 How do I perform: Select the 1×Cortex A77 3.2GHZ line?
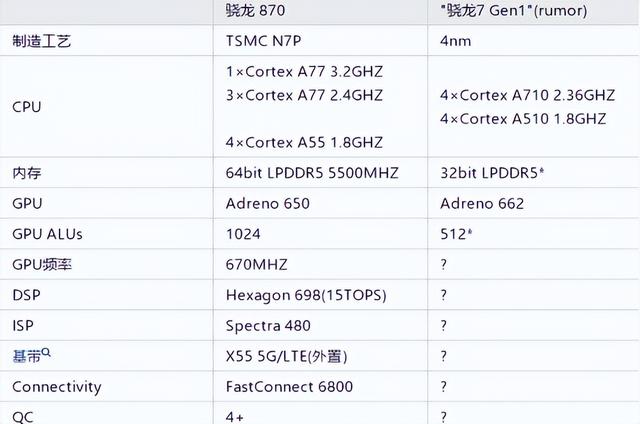click(304, 72)
